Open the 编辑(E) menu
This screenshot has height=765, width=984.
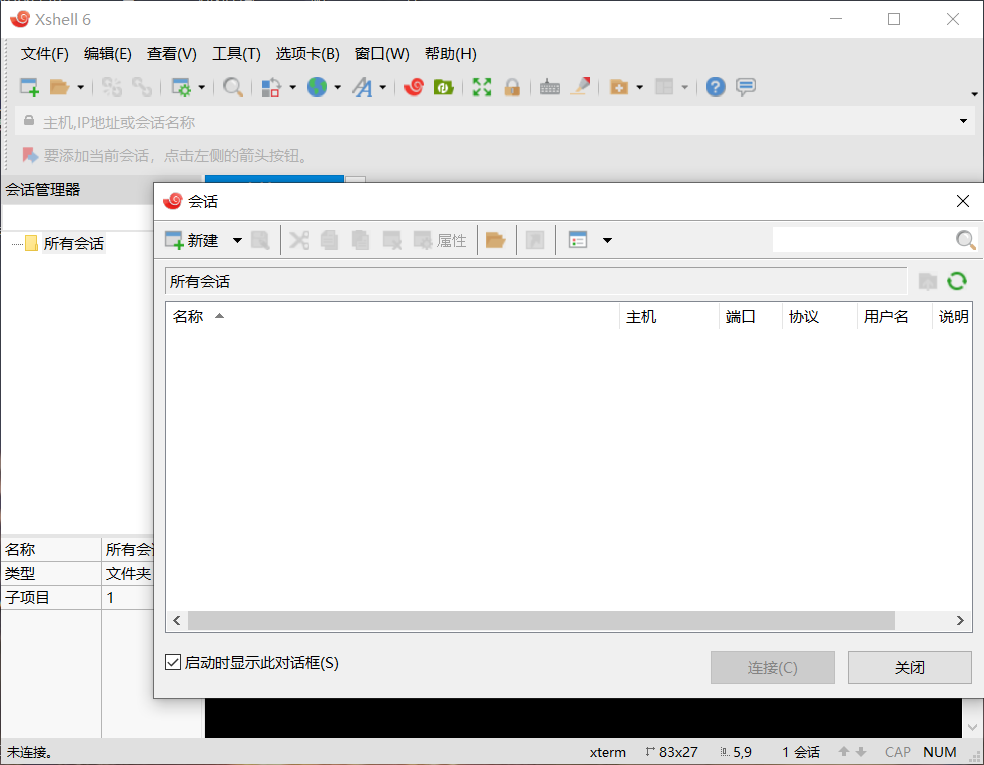tap(108, 54)
